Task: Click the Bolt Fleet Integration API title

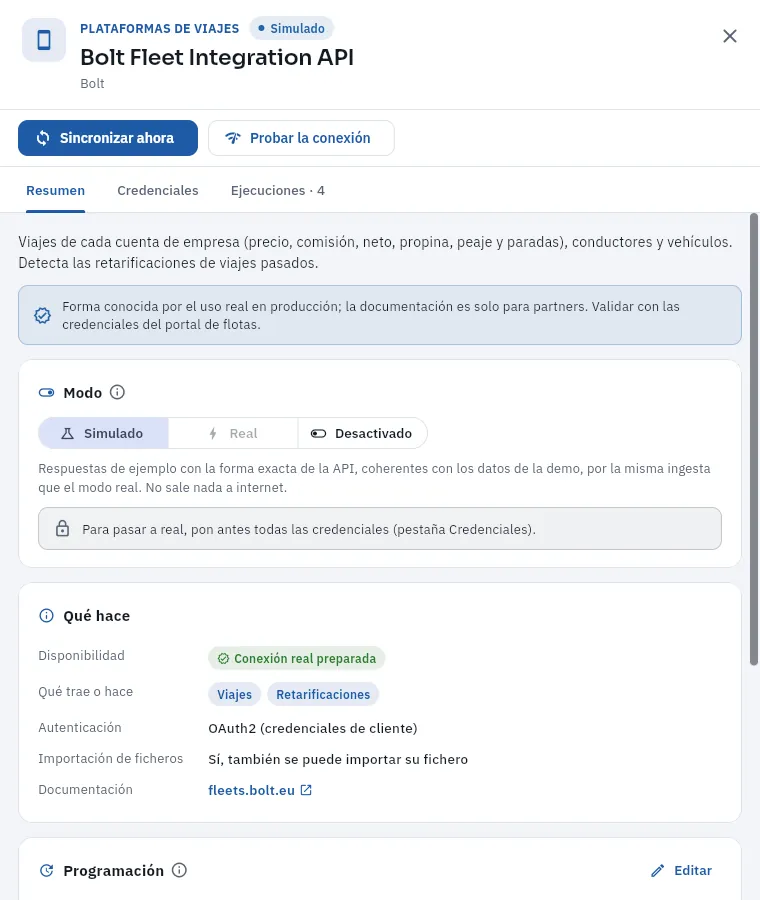Action: click(x=217, y=57)
